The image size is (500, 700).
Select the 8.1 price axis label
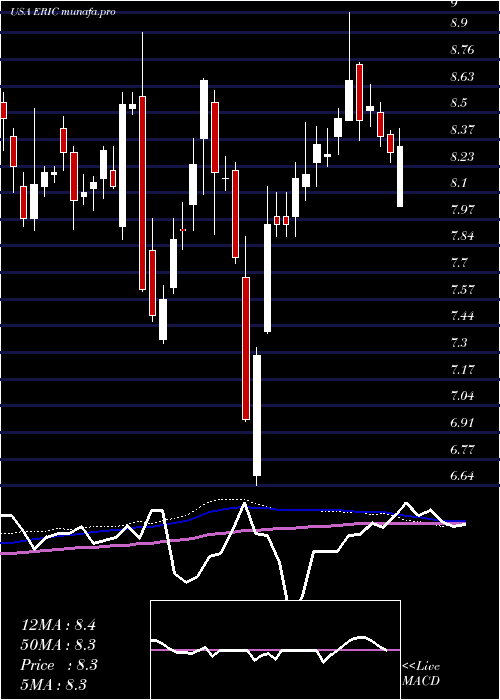(x=458, y=183)
